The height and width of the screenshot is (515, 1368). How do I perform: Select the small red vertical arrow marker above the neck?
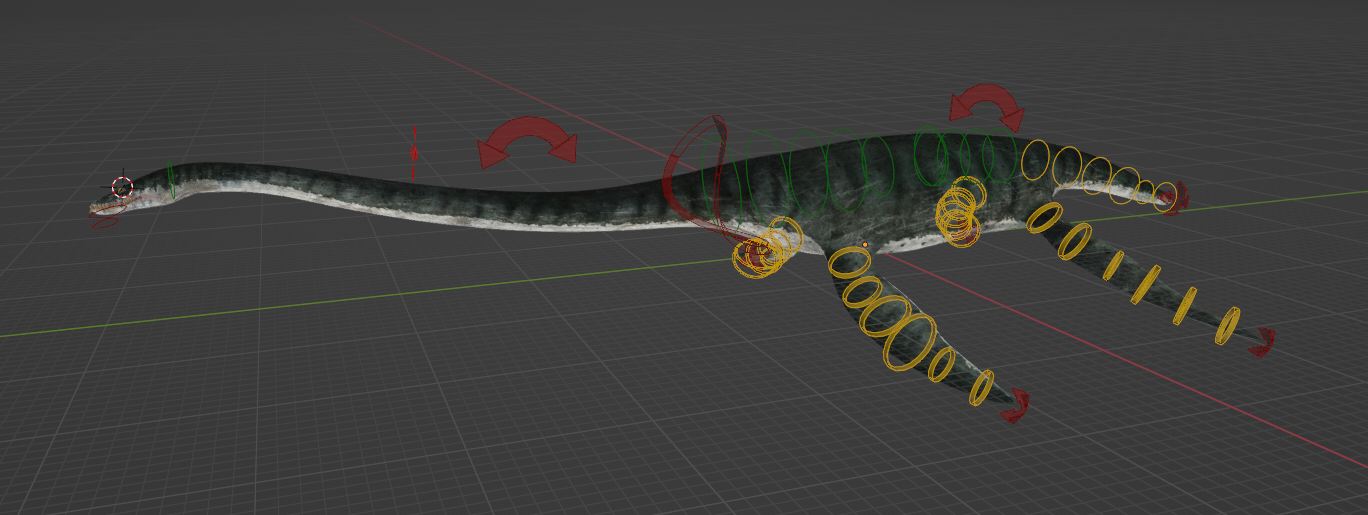click(413, 154)
